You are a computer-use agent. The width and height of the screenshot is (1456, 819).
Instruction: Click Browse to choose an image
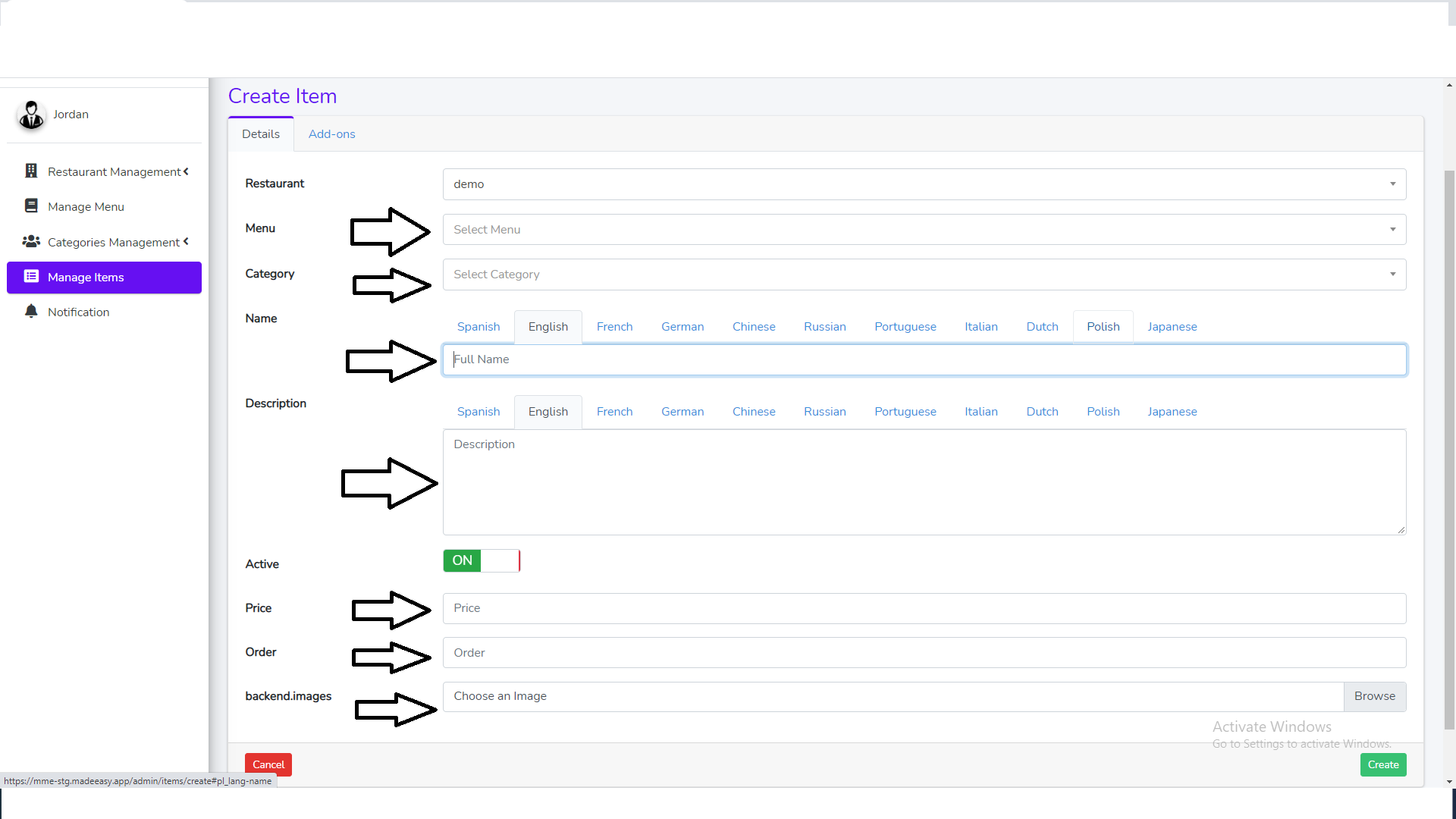click(x=1375, y=696)
